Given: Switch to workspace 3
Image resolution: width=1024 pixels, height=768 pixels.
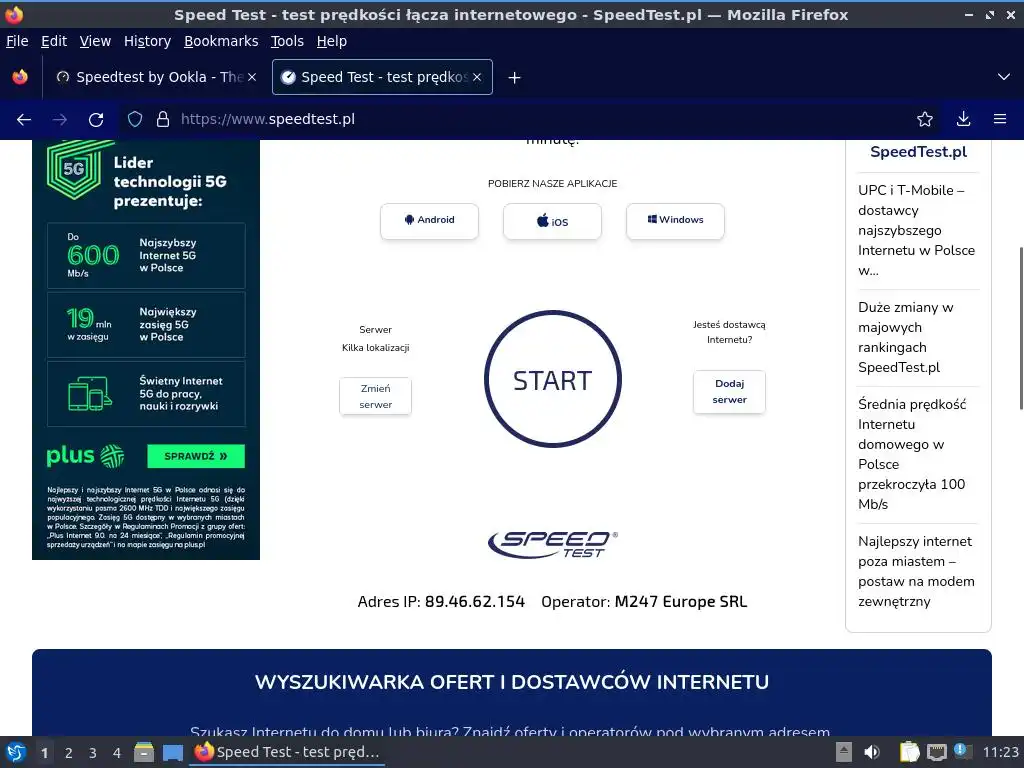Looking at the screenshot, I should coord(93,753).
